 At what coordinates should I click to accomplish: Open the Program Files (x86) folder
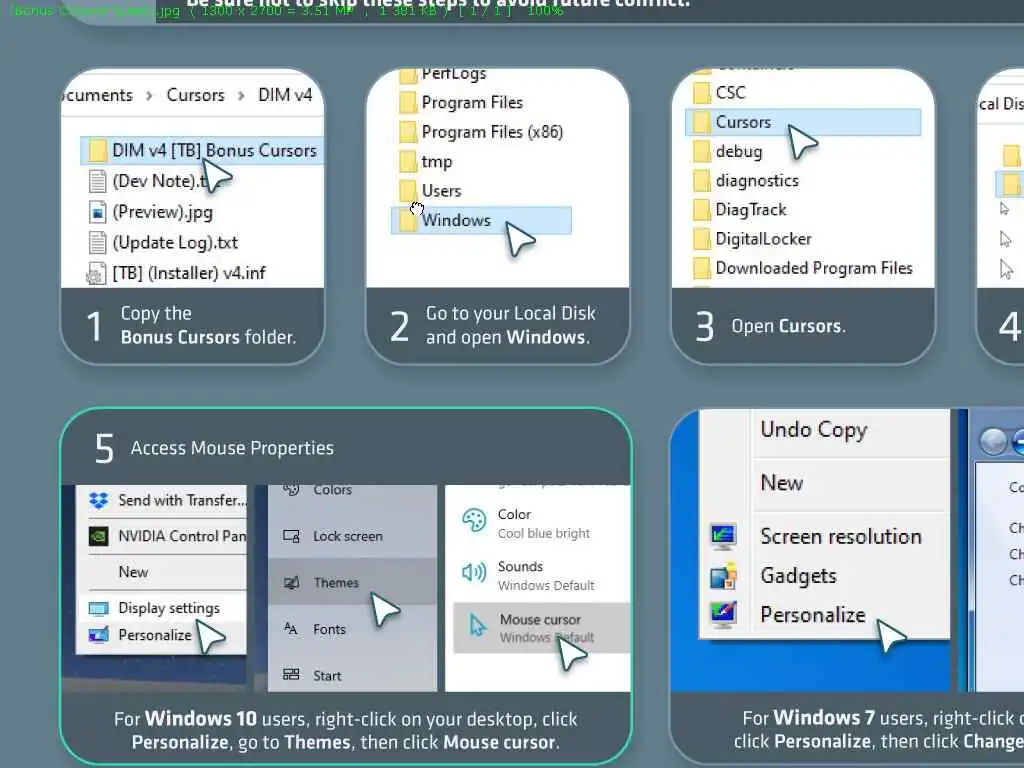[x=481, y=132]
